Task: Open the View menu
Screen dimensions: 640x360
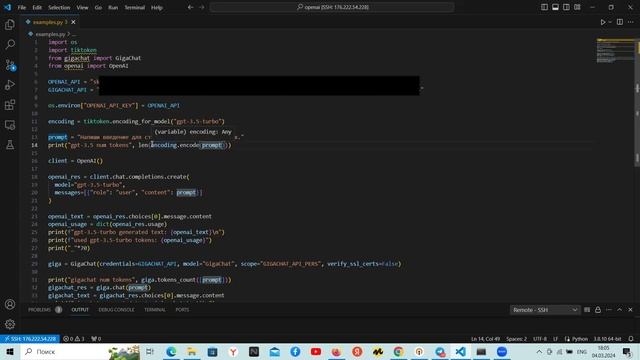Action: [x=82, y=7]
